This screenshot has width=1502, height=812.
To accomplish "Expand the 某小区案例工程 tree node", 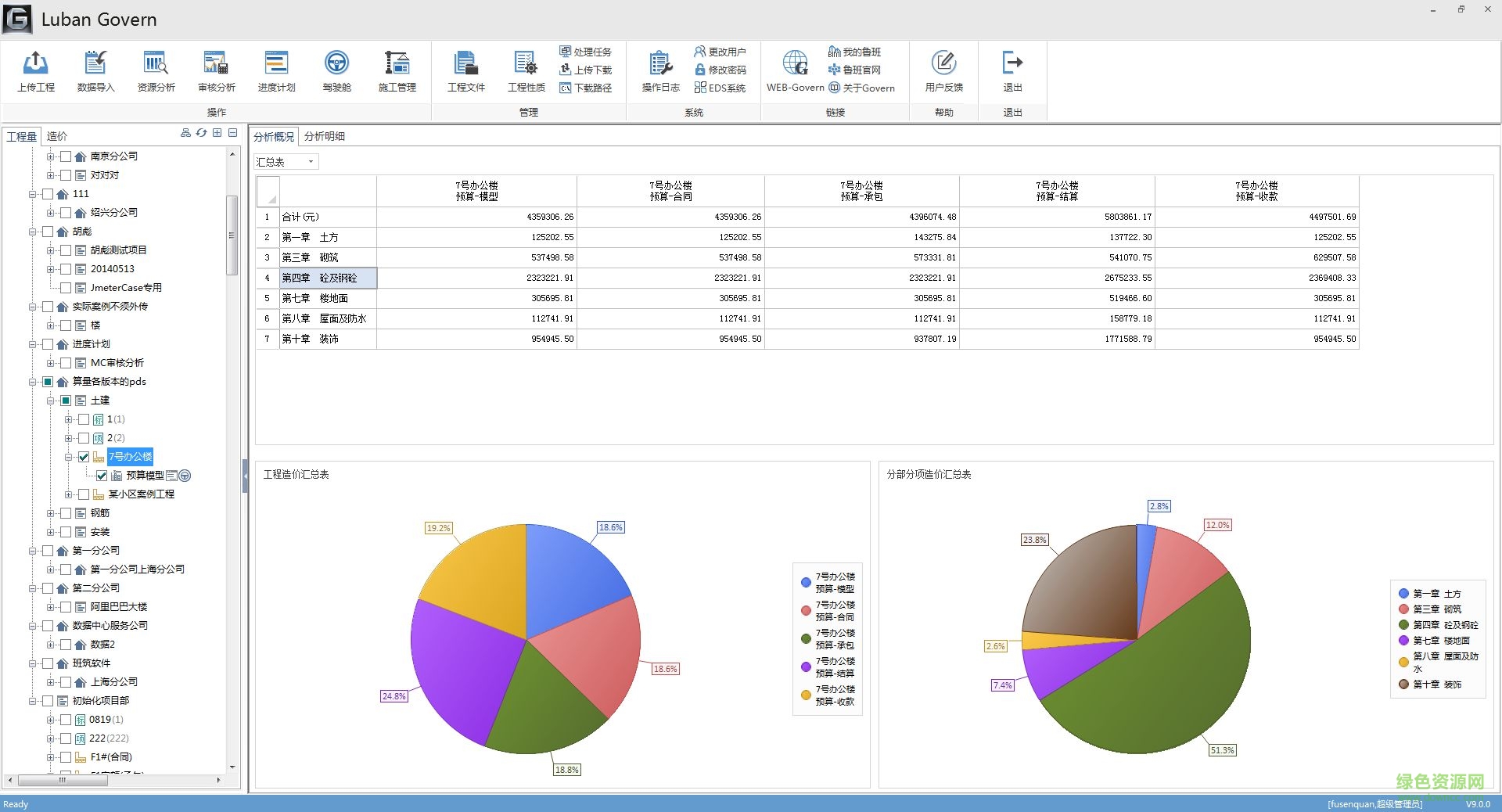I will pos(69,494).
